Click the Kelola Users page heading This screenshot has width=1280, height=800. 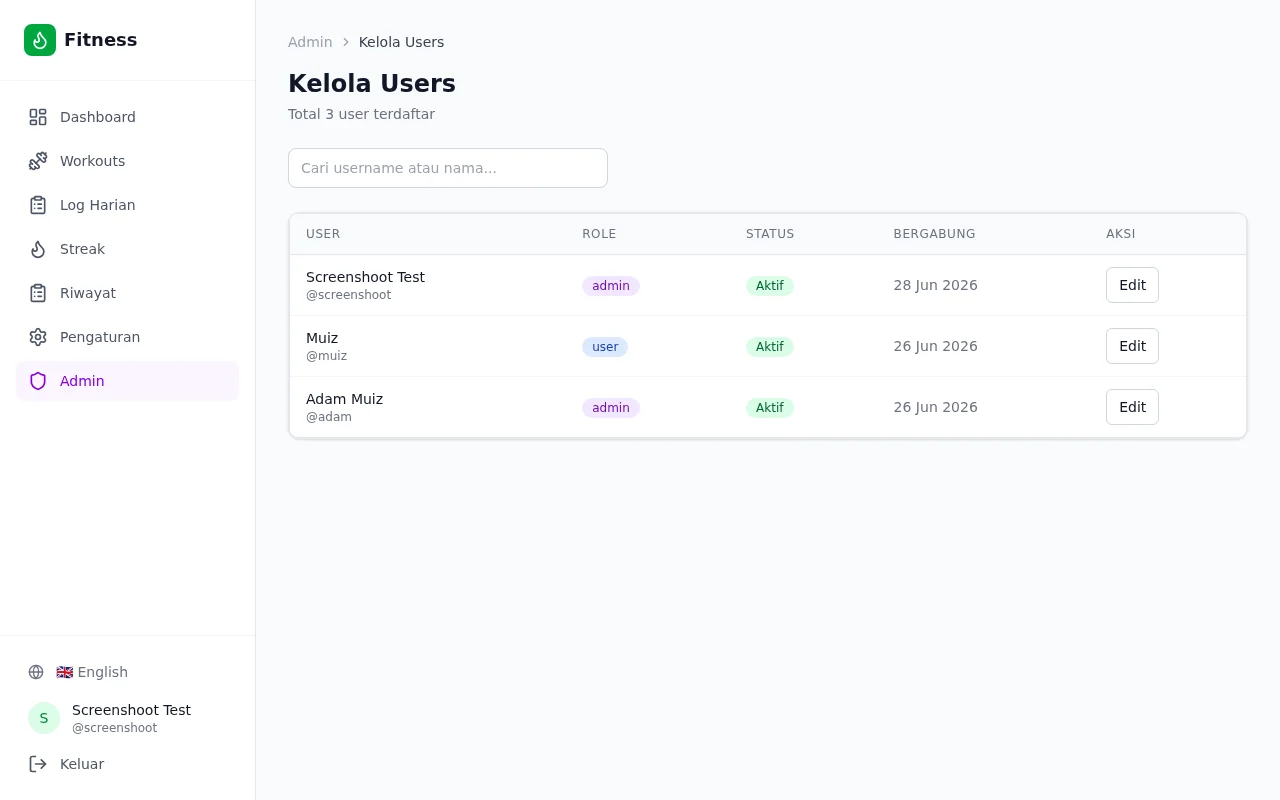[372, 84]
